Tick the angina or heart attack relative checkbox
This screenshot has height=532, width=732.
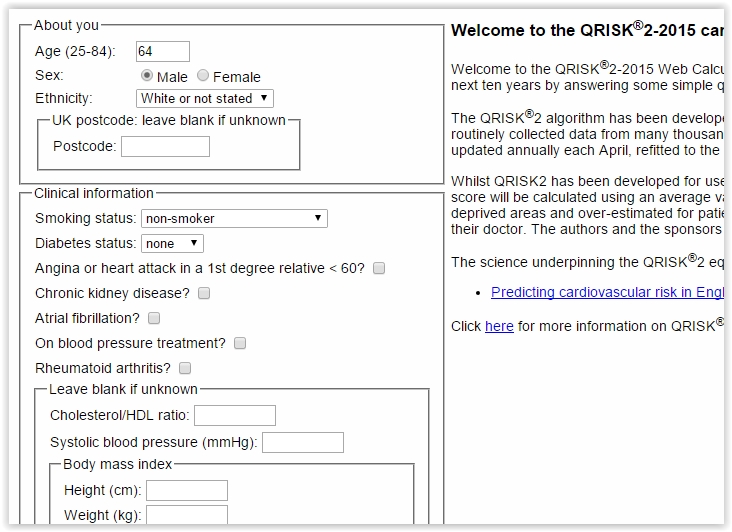coord(379,268)
